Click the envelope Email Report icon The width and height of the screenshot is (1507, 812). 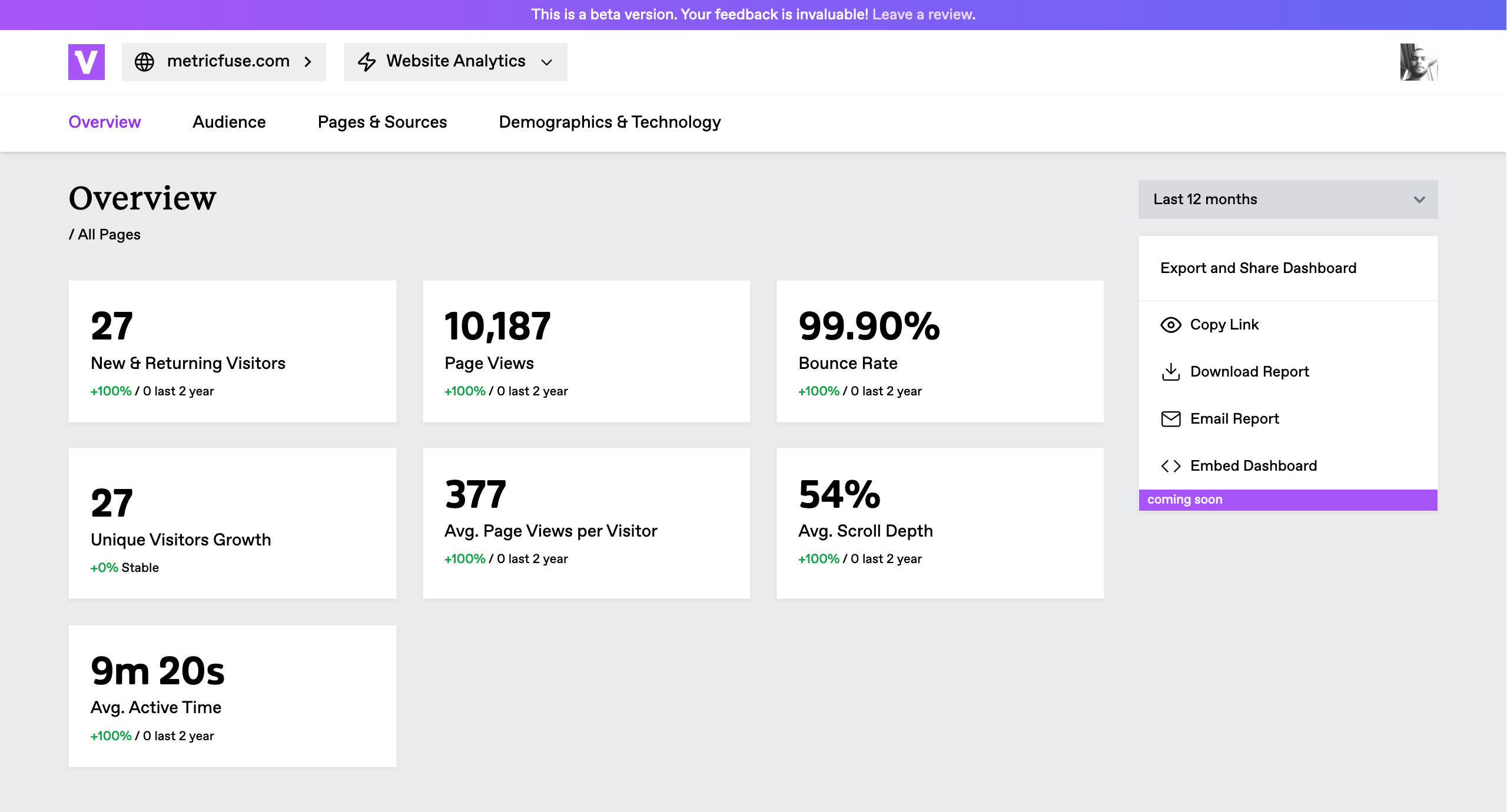point(1170,419)
